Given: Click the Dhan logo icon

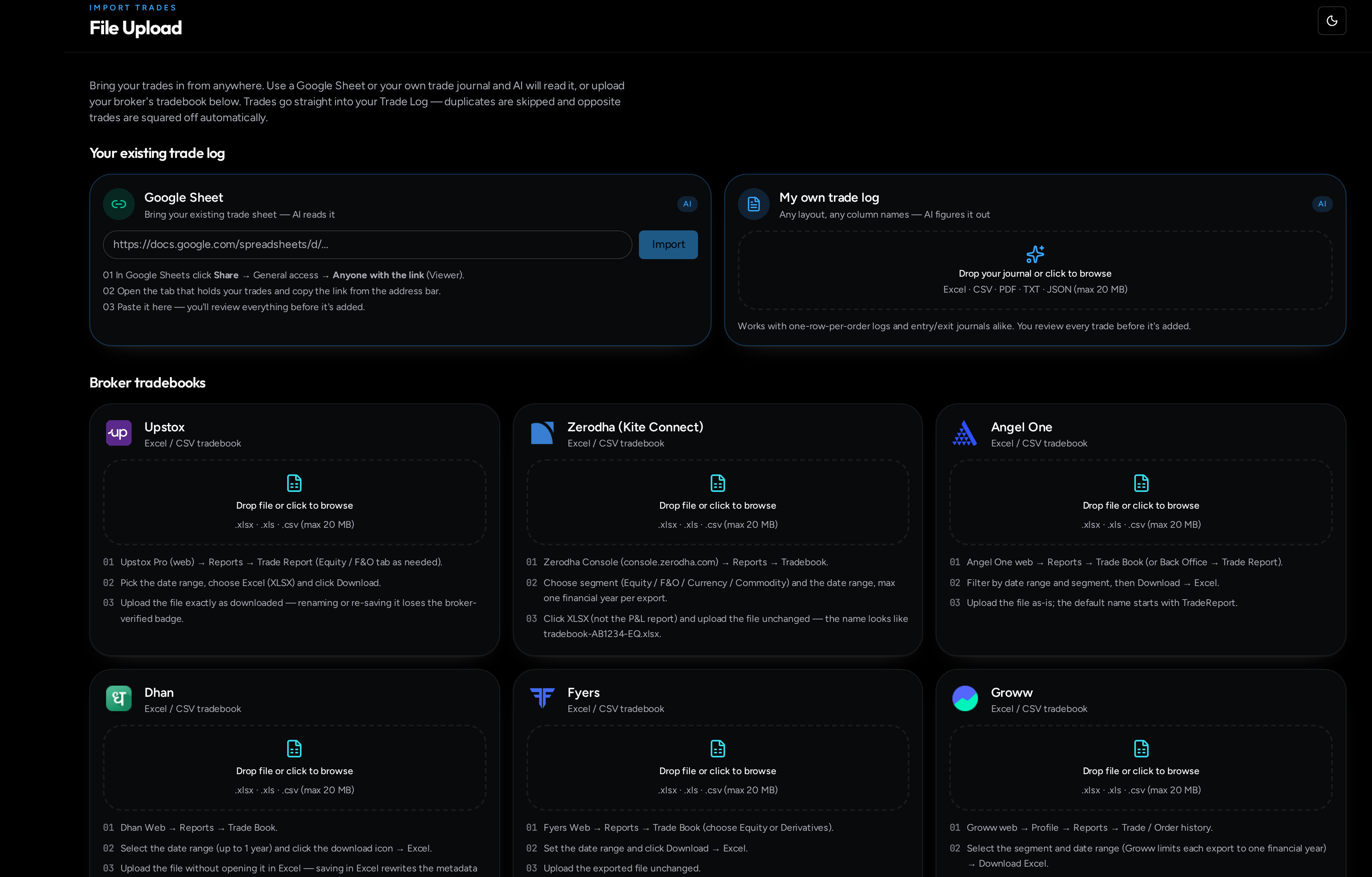Looking at the screenshot, I should pos(118,698).
